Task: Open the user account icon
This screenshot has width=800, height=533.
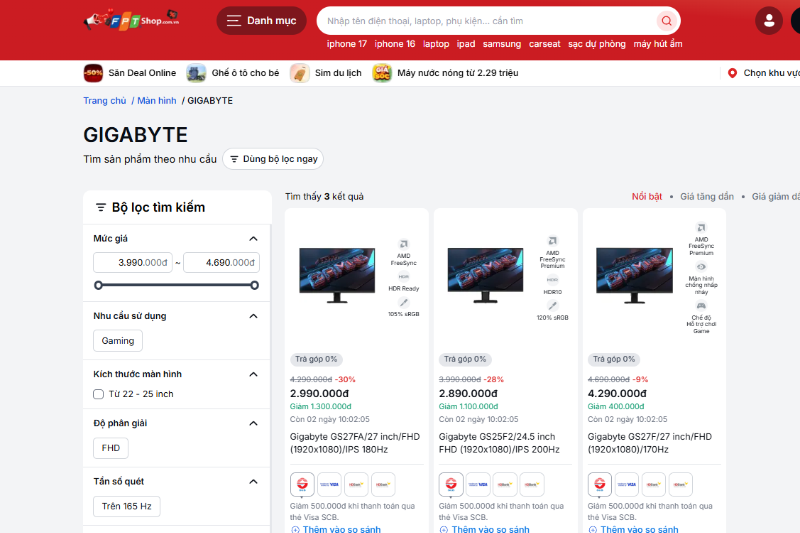Action: tap(769, 21)
